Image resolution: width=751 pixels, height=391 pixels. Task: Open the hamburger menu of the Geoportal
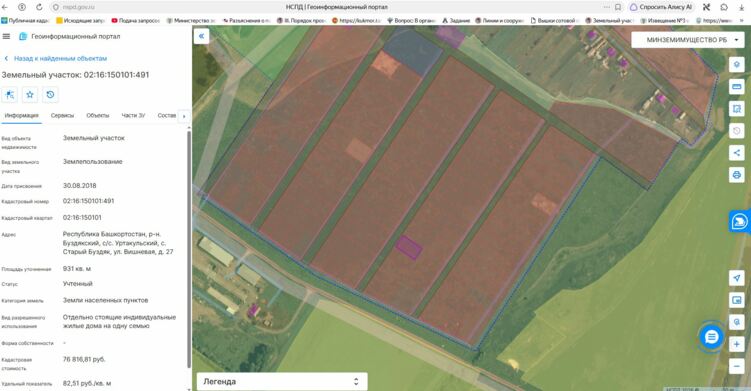[6, 36]
